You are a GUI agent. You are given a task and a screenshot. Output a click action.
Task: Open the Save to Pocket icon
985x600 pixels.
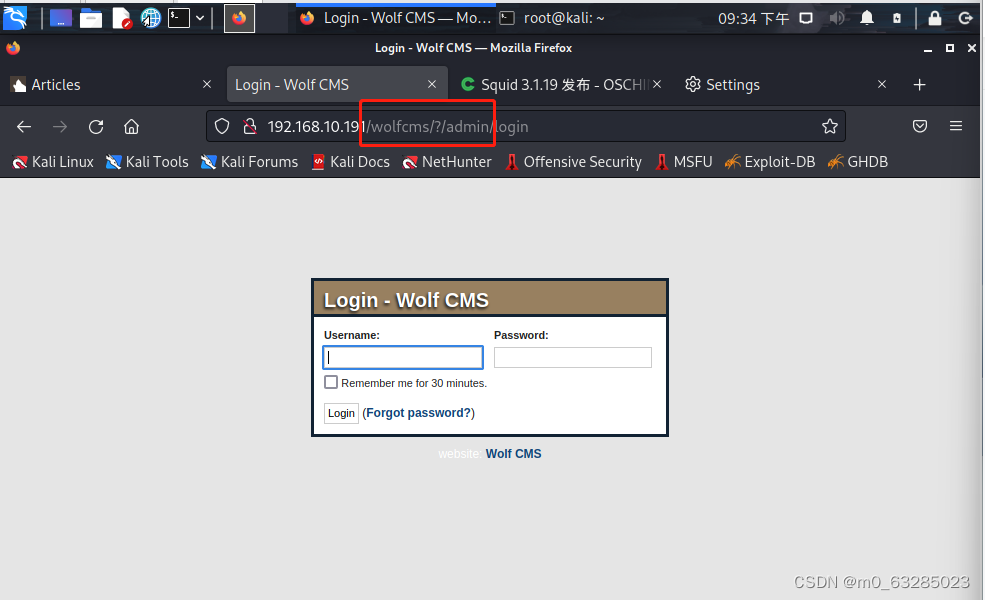[920, 127]
